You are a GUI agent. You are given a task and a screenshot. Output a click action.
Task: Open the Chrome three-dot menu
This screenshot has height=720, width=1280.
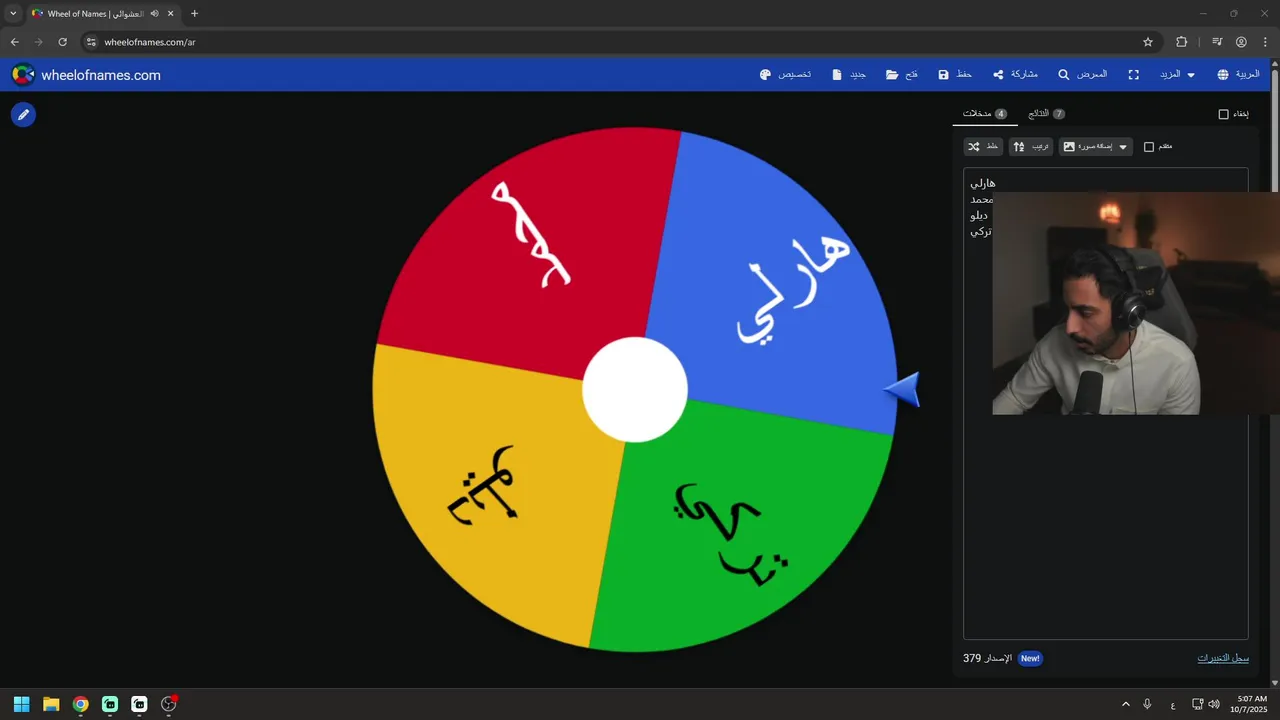pos(1265,42)
